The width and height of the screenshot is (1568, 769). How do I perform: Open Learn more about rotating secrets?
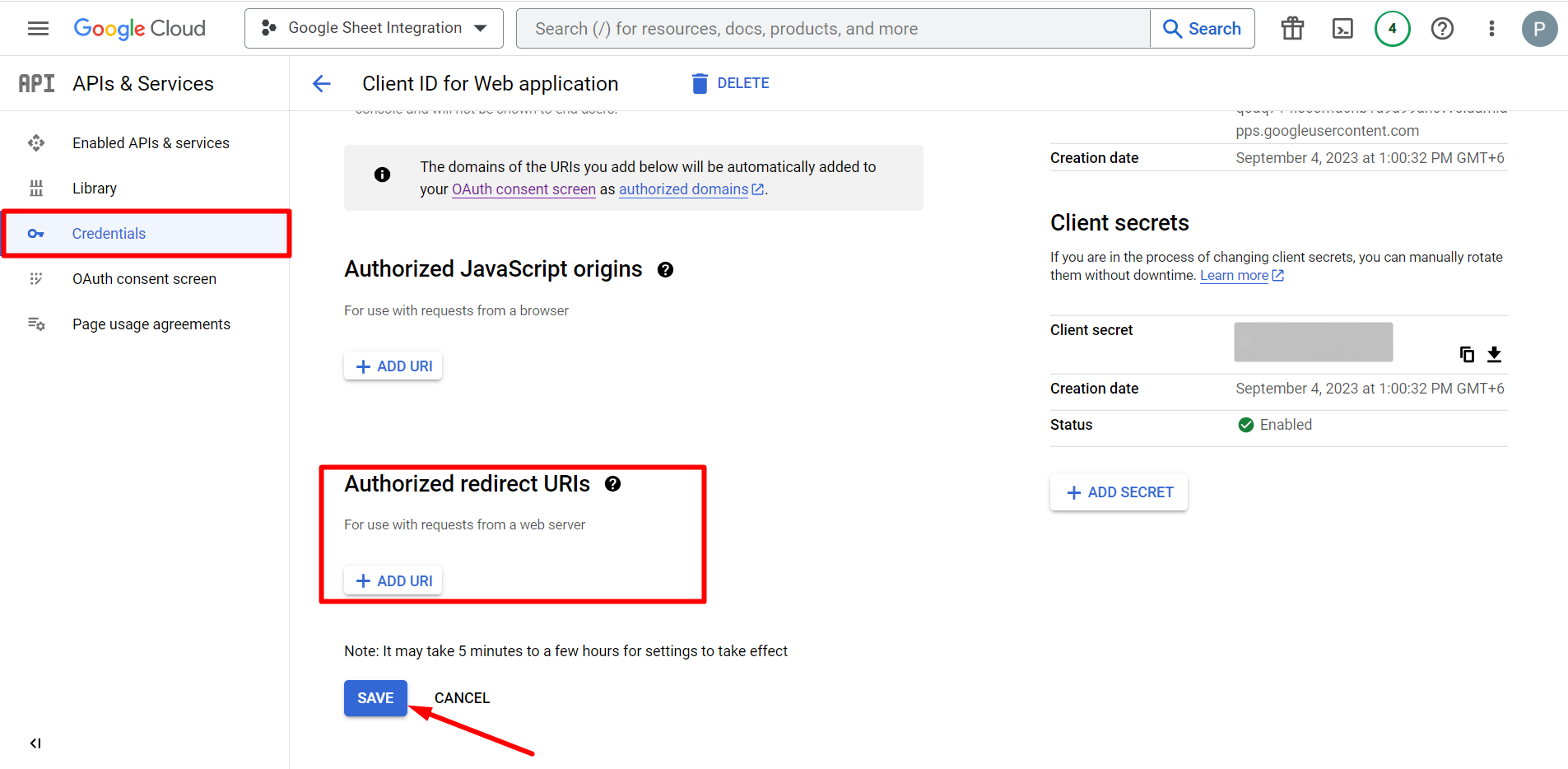(x=1241, y=276)
